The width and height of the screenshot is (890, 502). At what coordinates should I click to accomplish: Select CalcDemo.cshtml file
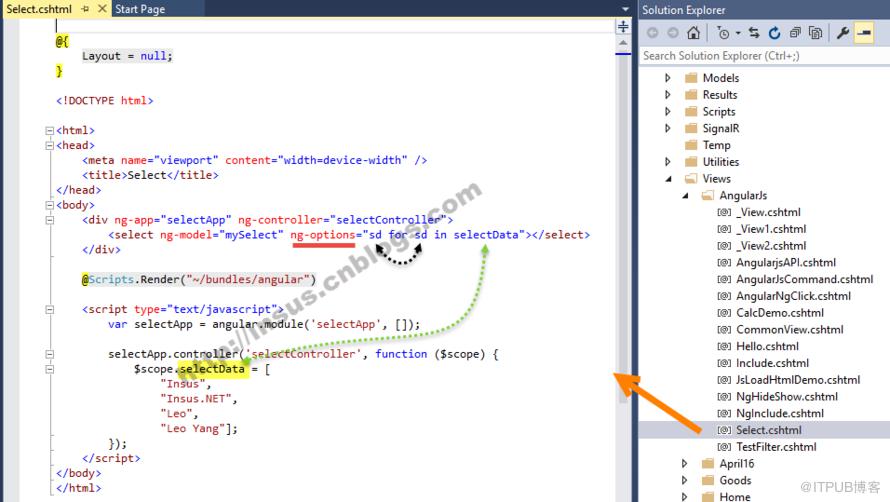pyautogui.click(x=779, y=313)
